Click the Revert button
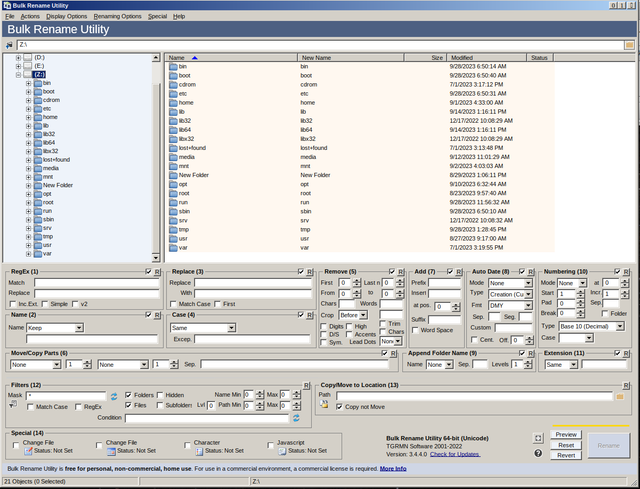This screenshot has width=640, height=489. [x=566, y=456]
